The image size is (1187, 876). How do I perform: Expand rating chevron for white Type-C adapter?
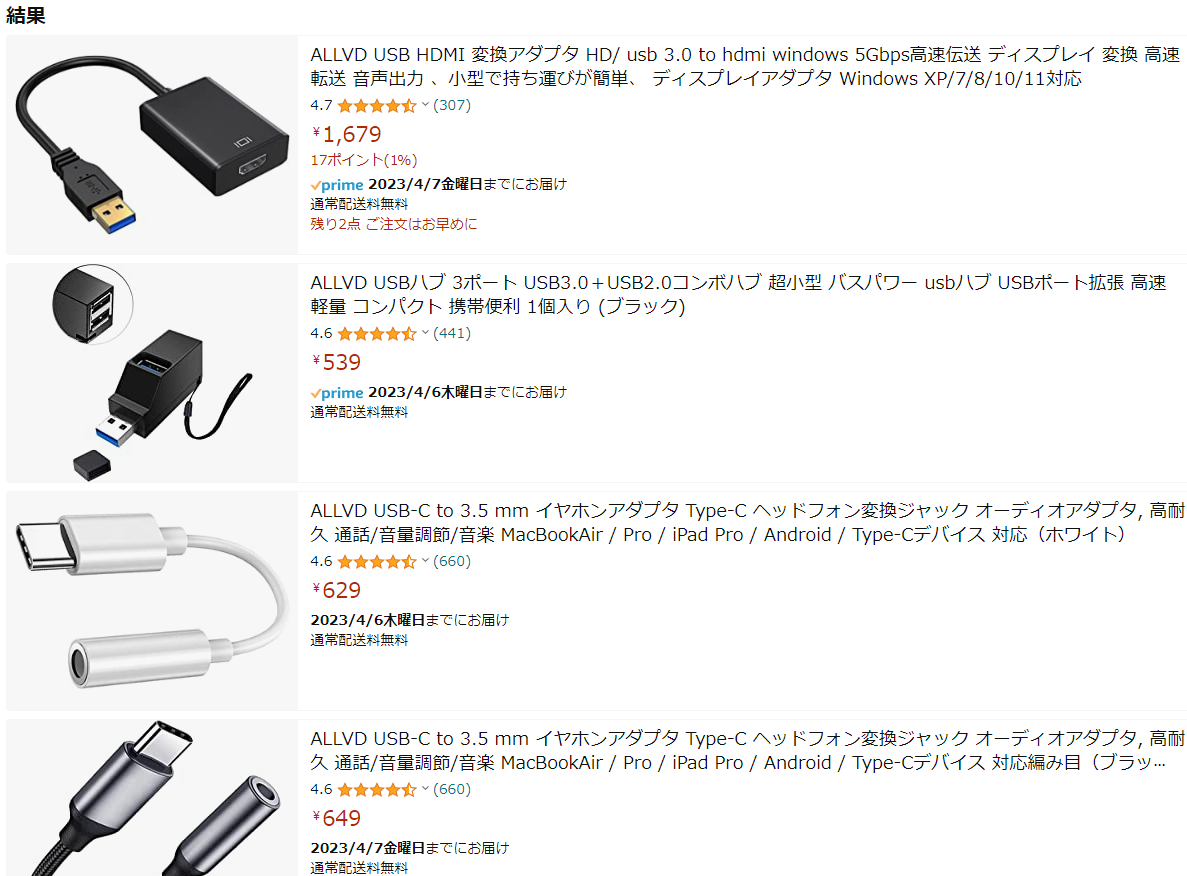(425, 561)
